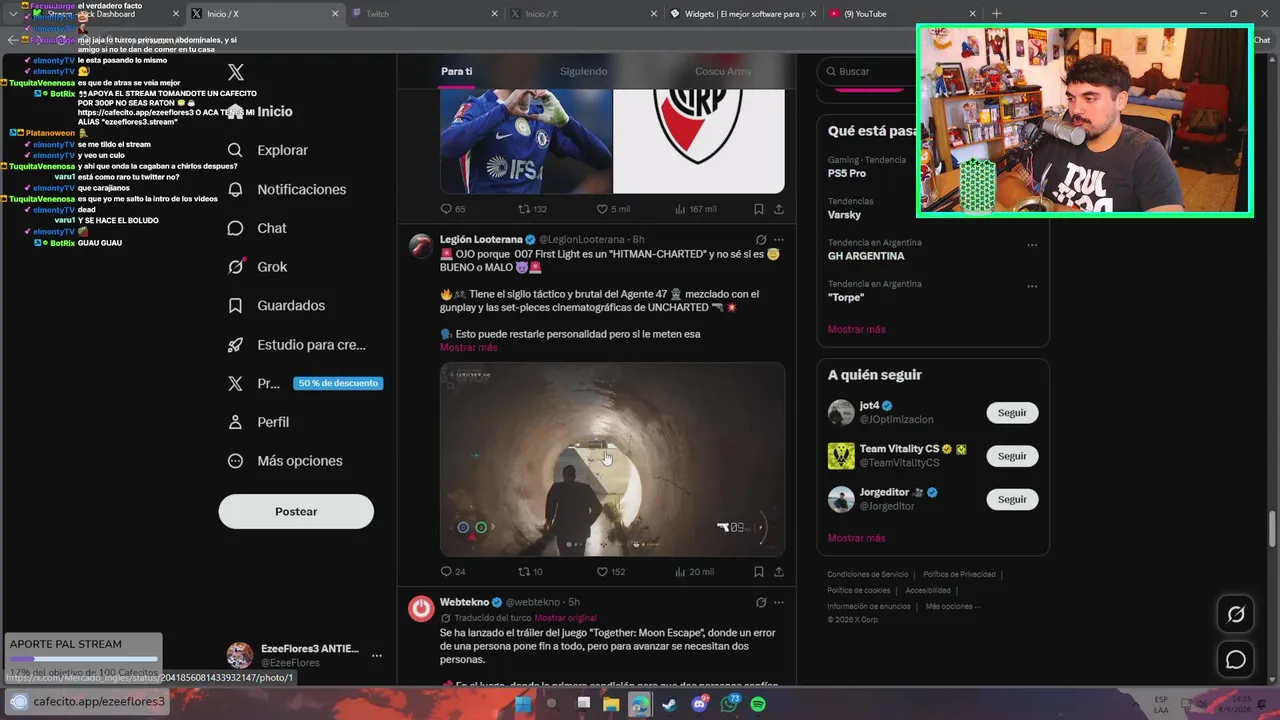
Task: Open Explorar in the X sidebar
Action: pos(268,150)
